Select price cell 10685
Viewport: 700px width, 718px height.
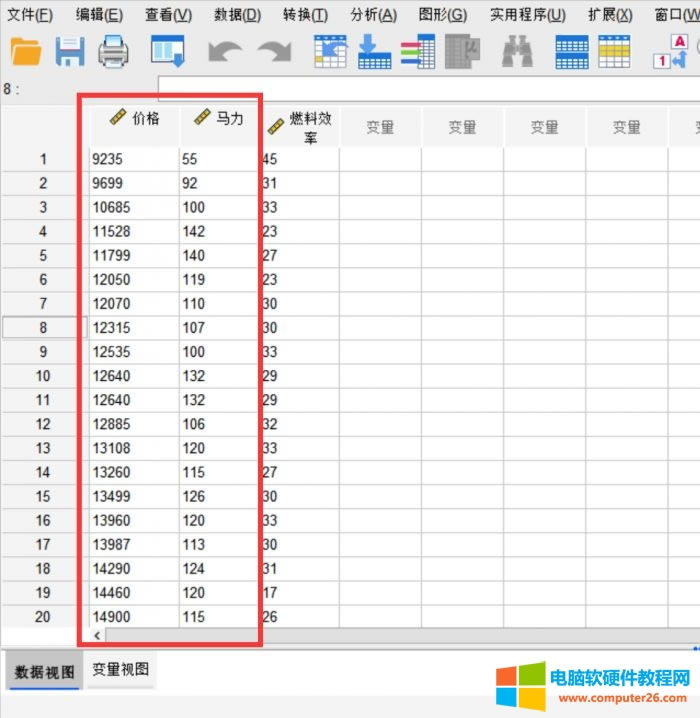coord(134,207)
